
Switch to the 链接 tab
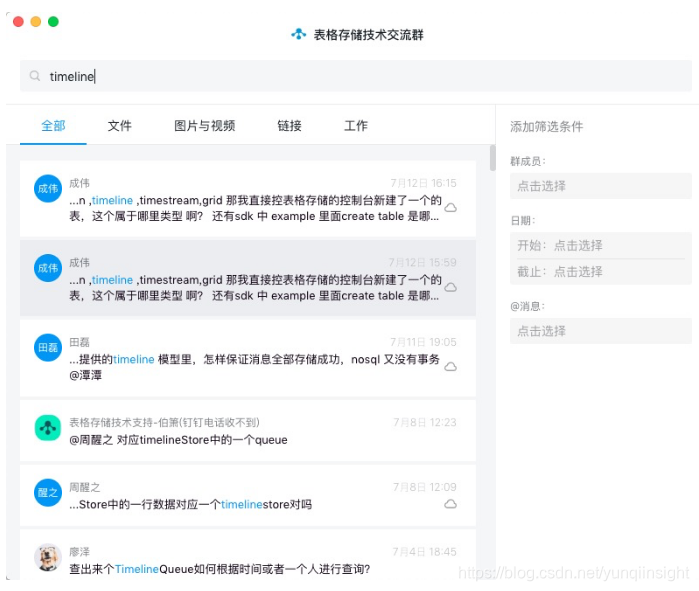coord(289,126)
